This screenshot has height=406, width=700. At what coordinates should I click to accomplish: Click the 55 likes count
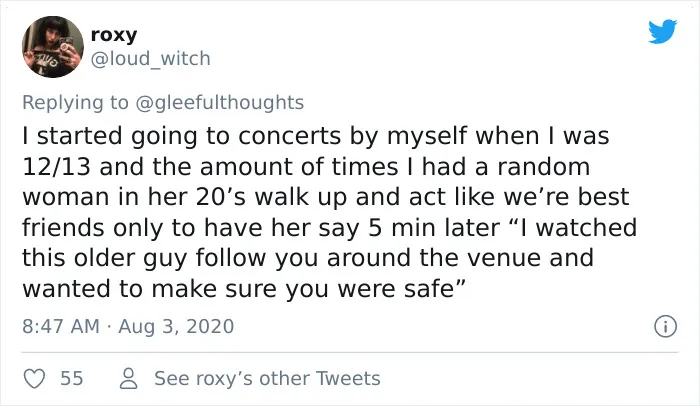click(x=72, y=378)
